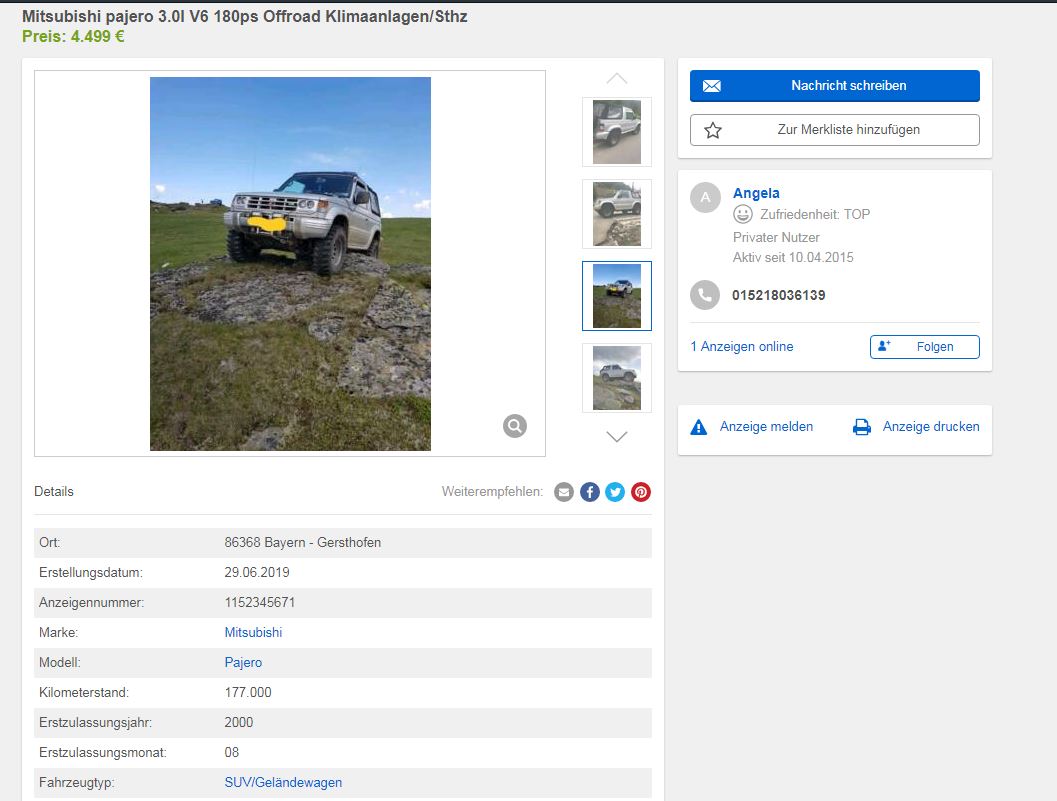Share listing on Facebook
Viewport: 1057px width, 801px height.
(x=590, y=492)
